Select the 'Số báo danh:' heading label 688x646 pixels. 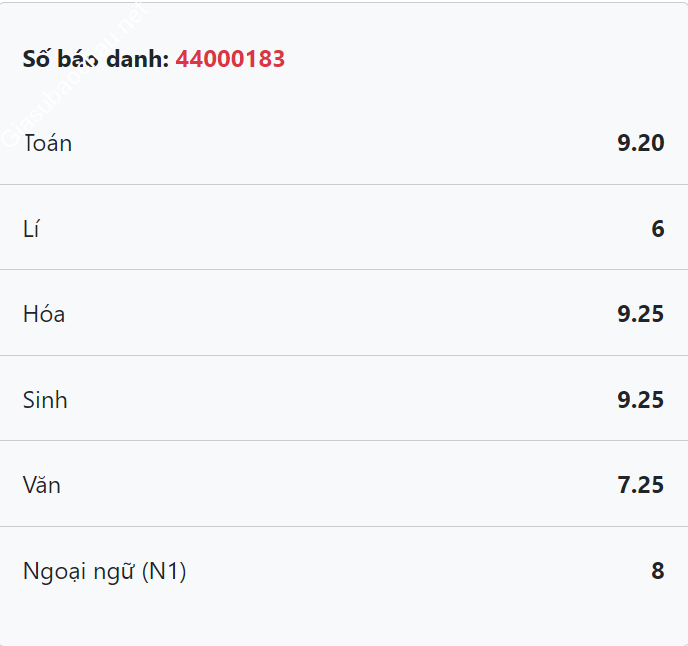[x=96, y=59]
